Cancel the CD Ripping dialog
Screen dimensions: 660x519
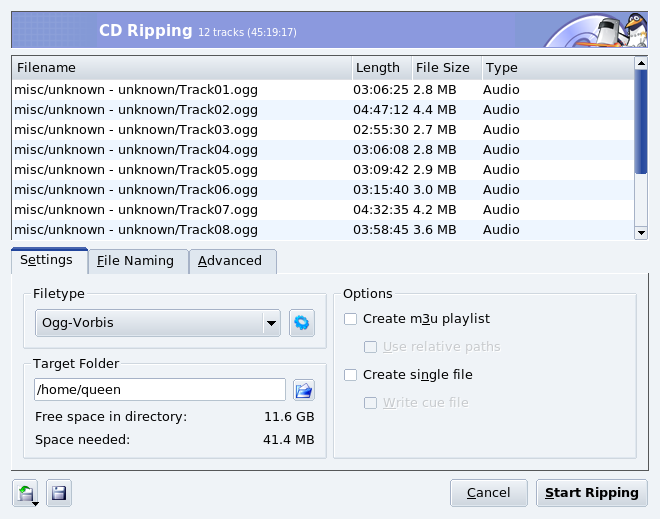[x=488, y=493]
